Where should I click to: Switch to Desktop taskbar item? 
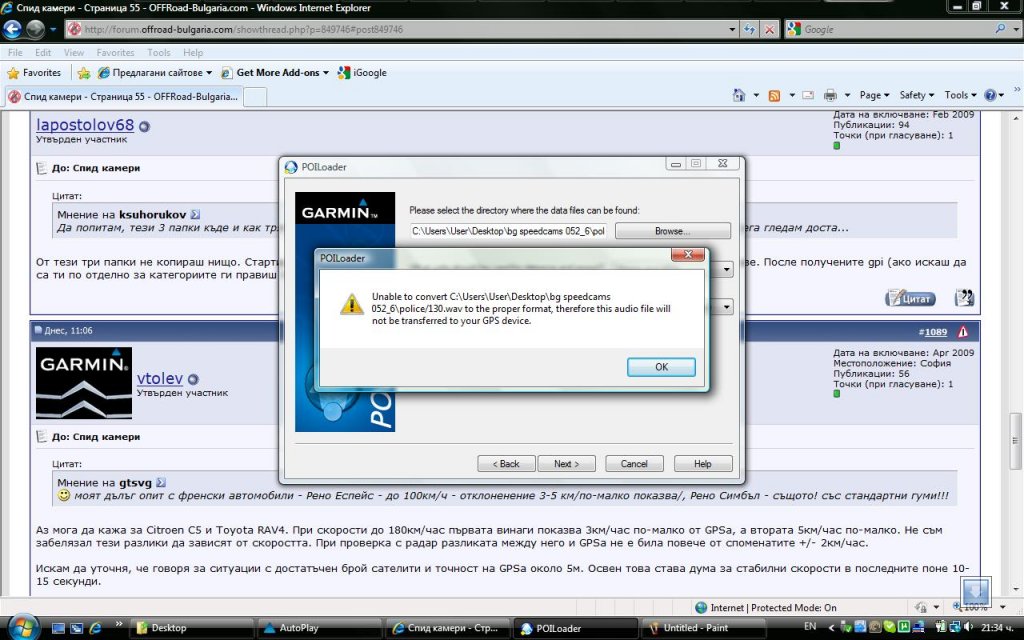point(192,628)
